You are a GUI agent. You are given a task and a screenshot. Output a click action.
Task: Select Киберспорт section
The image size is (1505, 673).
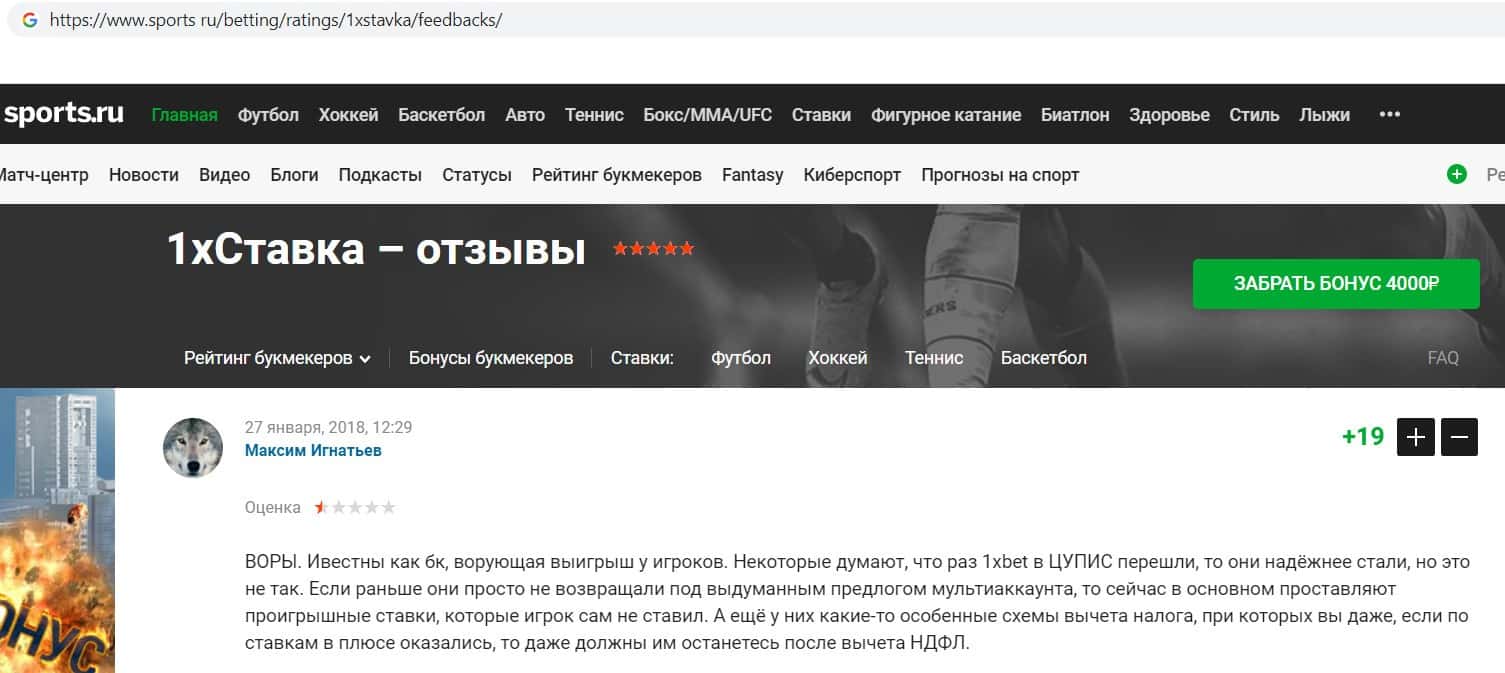pos(852,175)
